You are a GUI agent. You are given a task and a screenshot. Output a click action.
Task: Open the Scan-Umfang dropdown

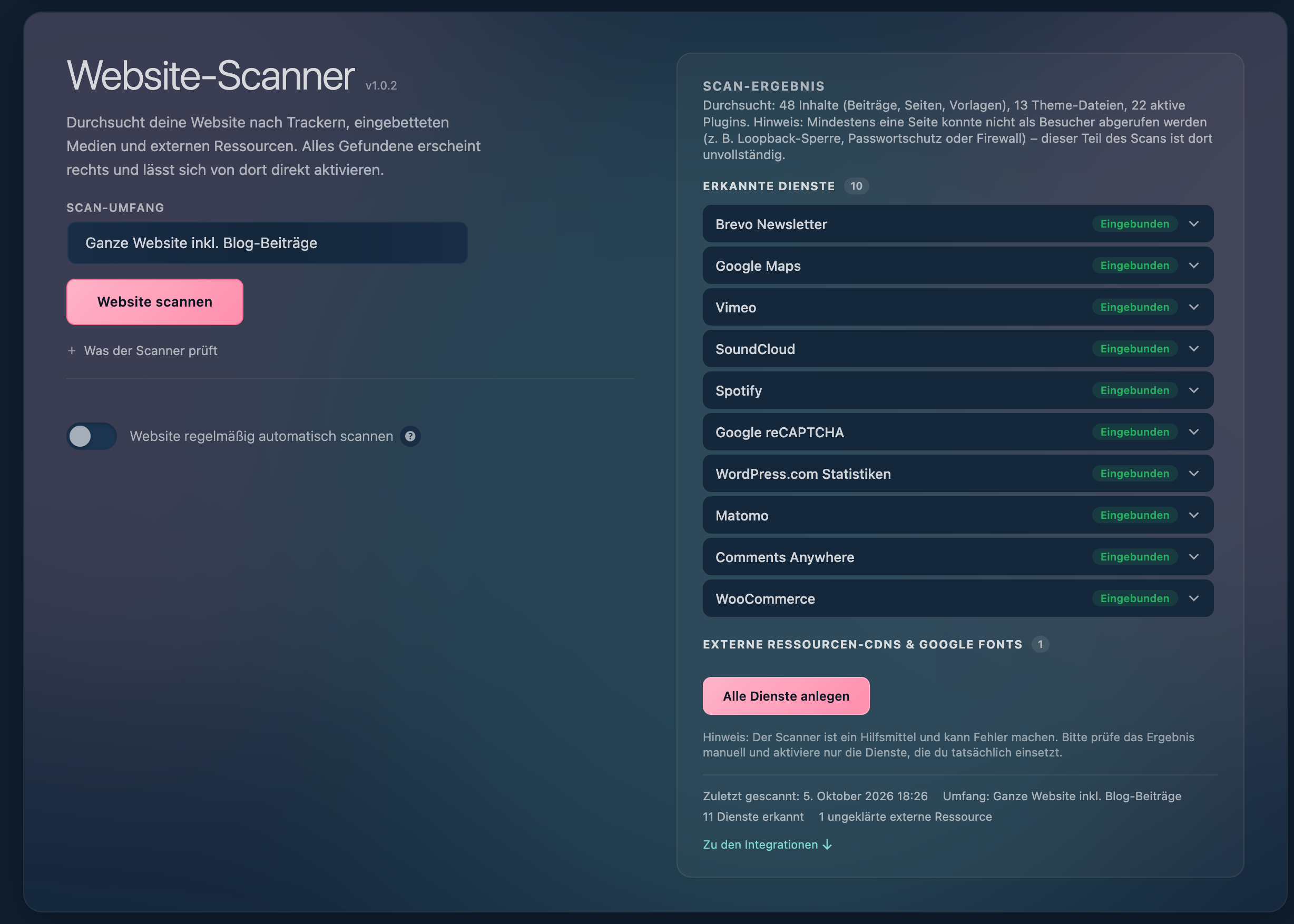[x=268, y=243]
